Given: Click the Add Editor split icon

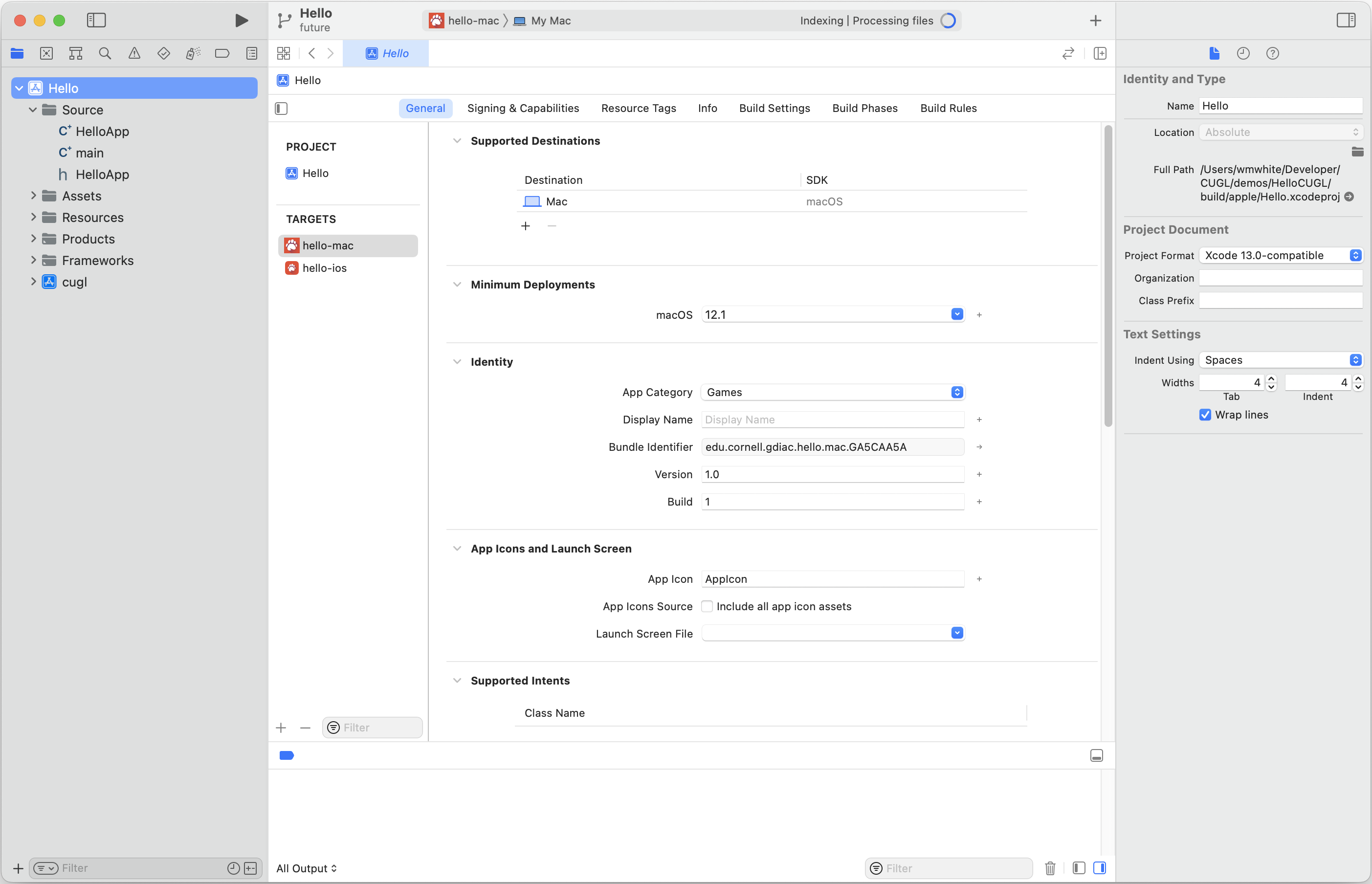Looking at the screenshot, I should coord(1099,53).
